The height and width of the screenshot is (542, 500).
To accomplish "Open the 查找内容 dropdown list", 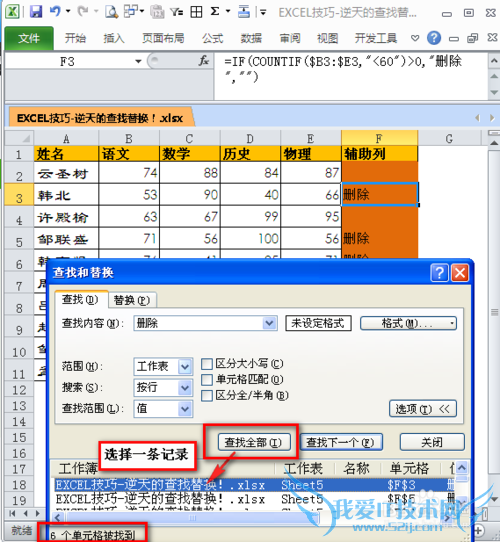I will (269, 323).
